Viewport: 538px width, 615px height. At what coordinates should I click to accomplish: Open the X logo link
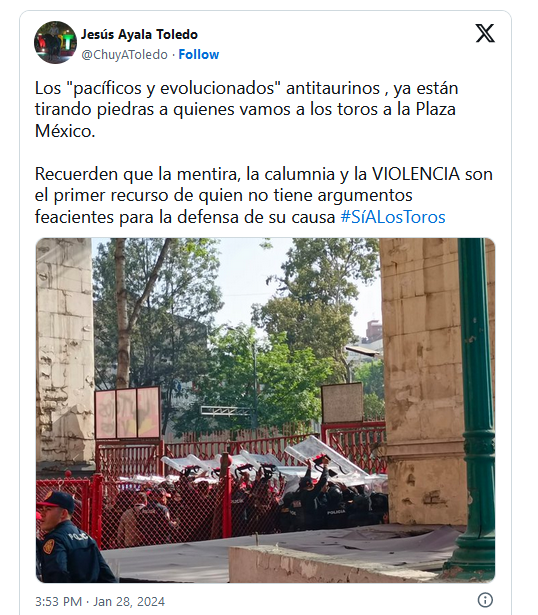[485, 33]
